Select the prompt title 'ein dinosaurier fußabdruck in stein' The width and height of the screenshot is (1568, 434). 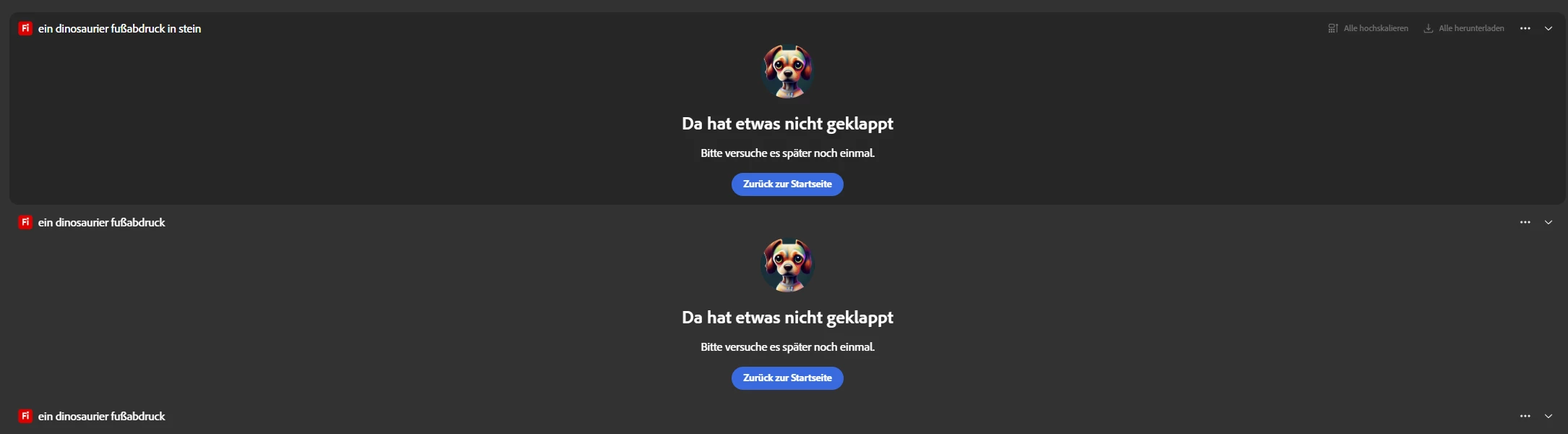(119, 29)
